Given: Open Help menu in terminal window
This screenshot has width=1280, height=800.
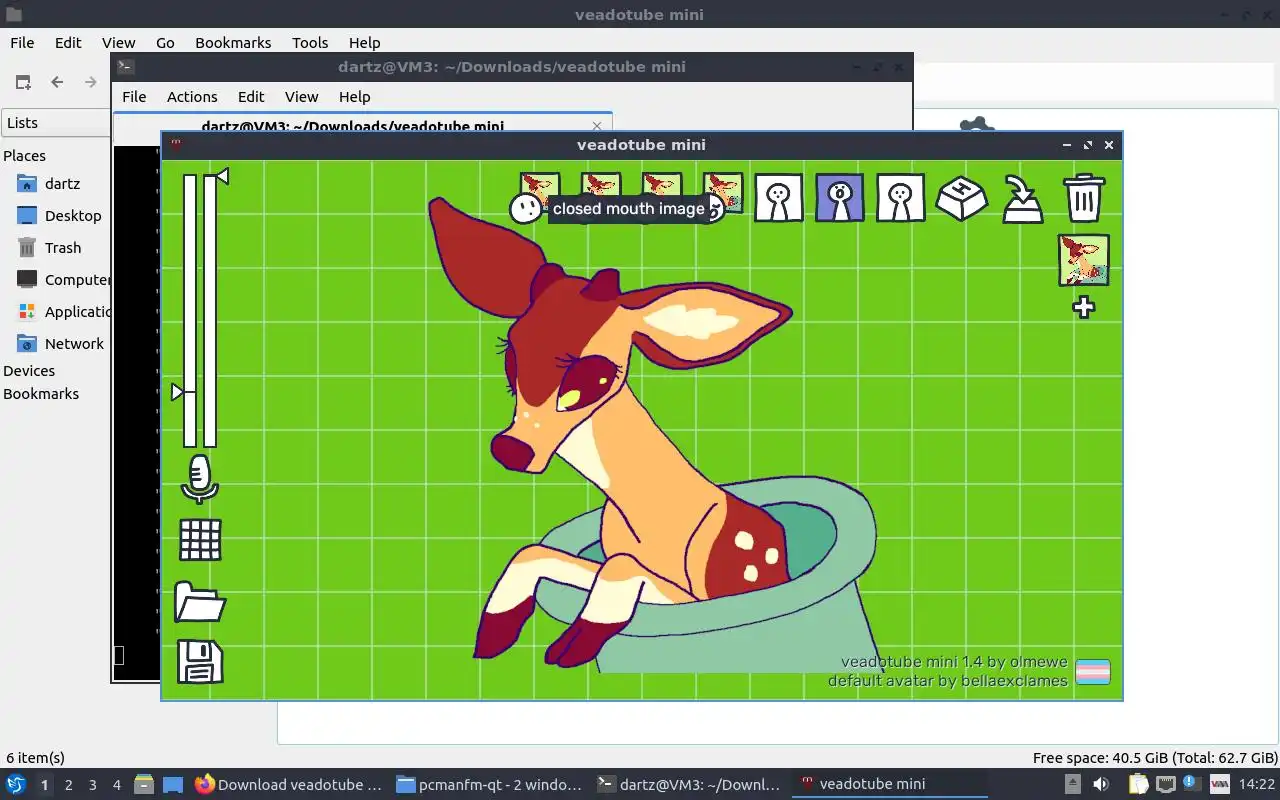Looking at the screenshot, I should [354, 97].
